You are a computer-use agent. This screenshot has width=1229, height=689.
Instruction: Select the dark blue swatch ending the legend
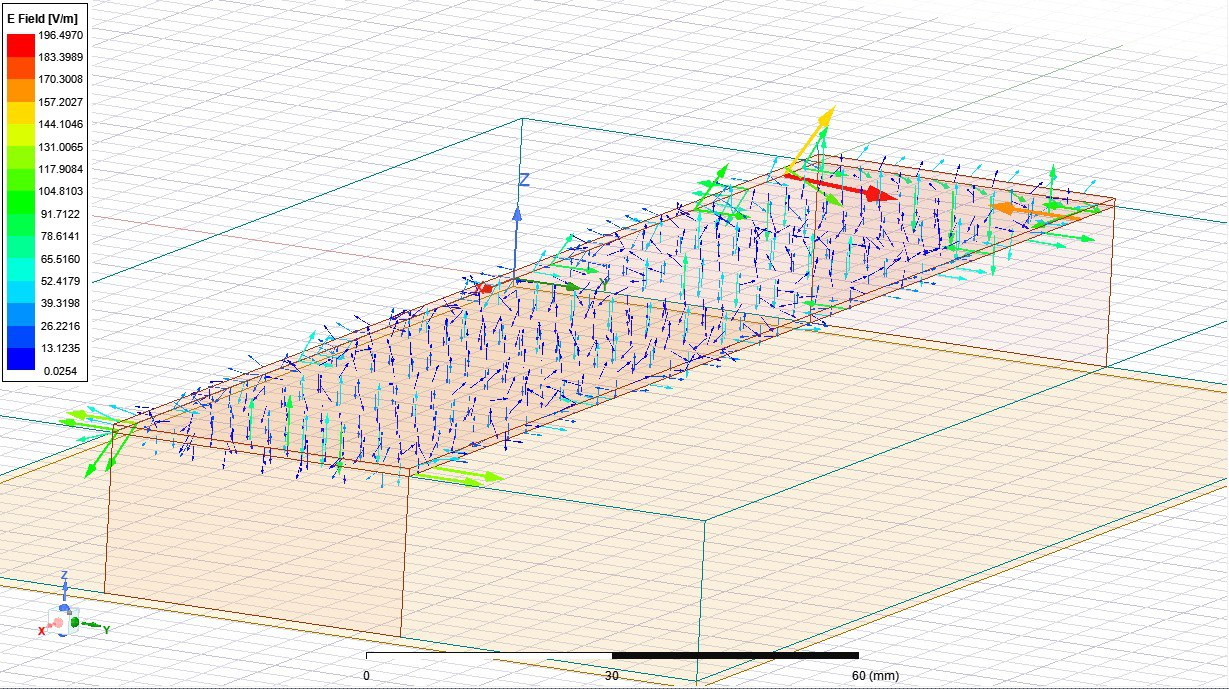[21, 359]
